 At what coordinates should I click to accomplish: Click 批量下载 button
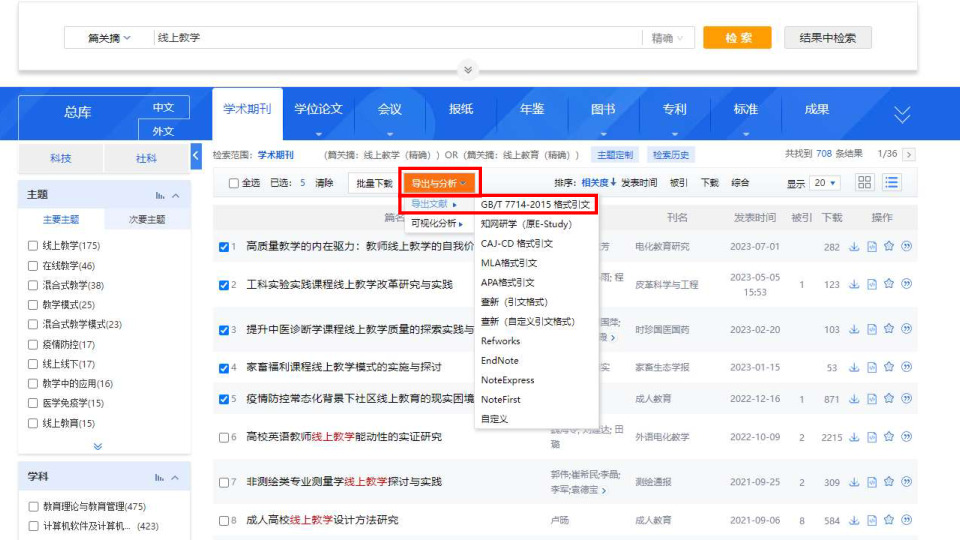click(x=374, y=183)
